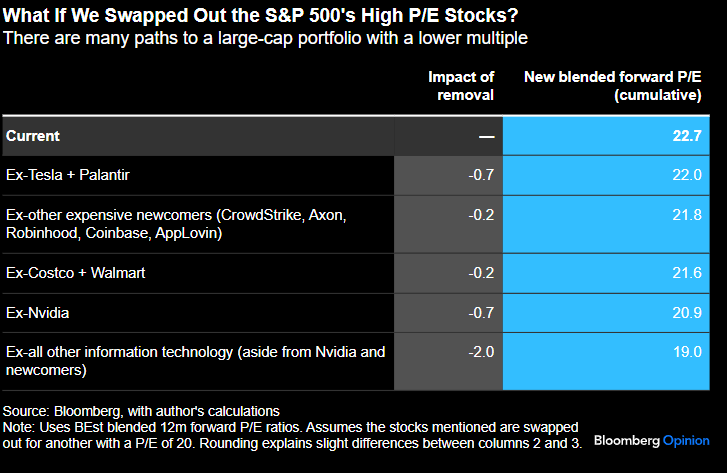Click the subtitle about large-cap portfolio paths
727x473 pixels.
265,38
